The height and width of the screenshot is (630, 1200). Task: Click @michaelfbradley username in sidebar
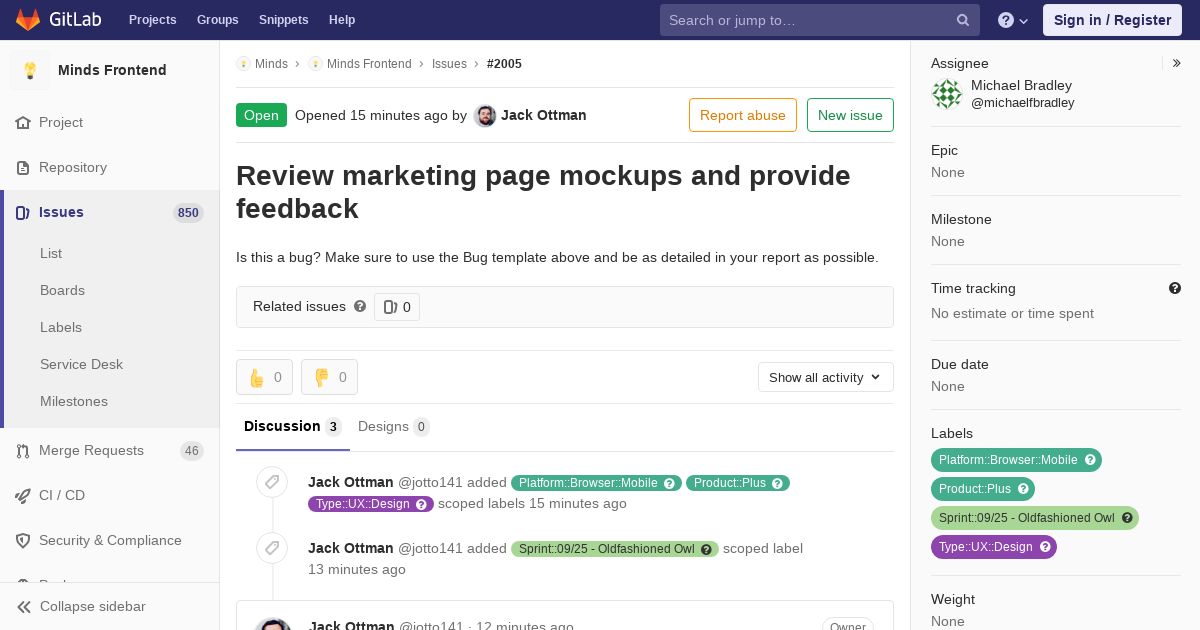[1023, 103]
